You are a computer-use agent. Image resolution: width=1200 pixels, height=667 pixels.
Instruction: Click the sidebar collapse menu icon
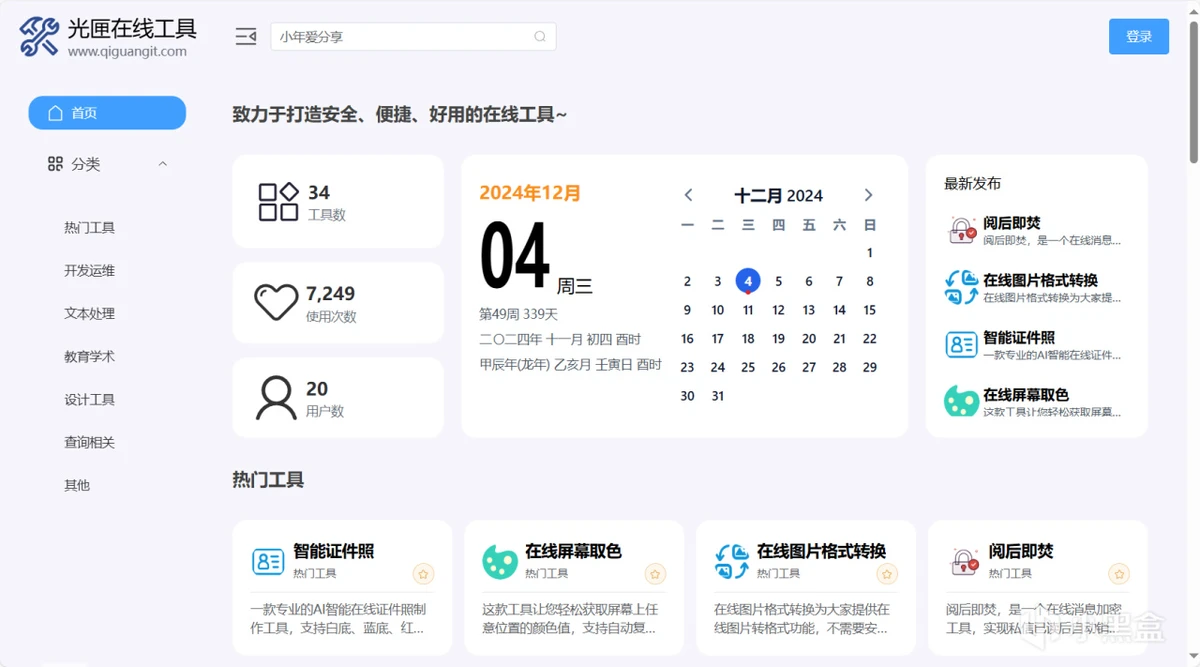click(x=245, y=37)
